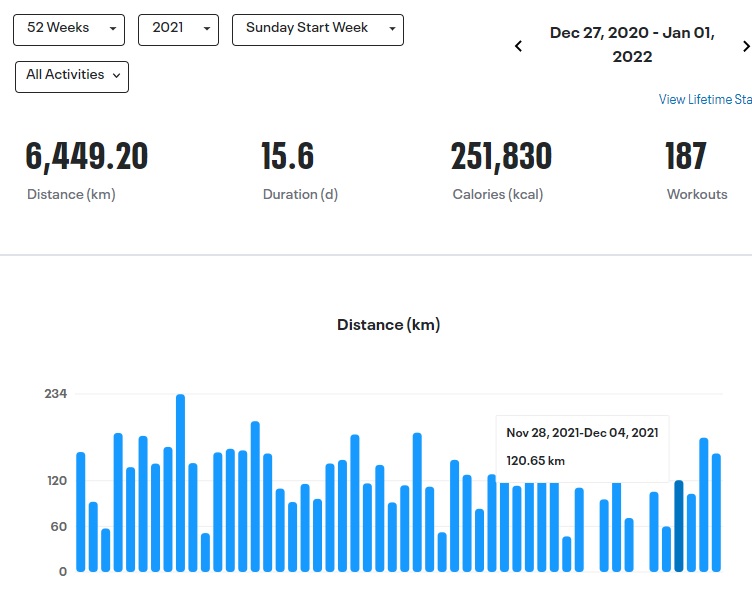Viewport: 752px width, 604px height.
Task: Go to the previous date range arrow
Action: coord(518,46)
